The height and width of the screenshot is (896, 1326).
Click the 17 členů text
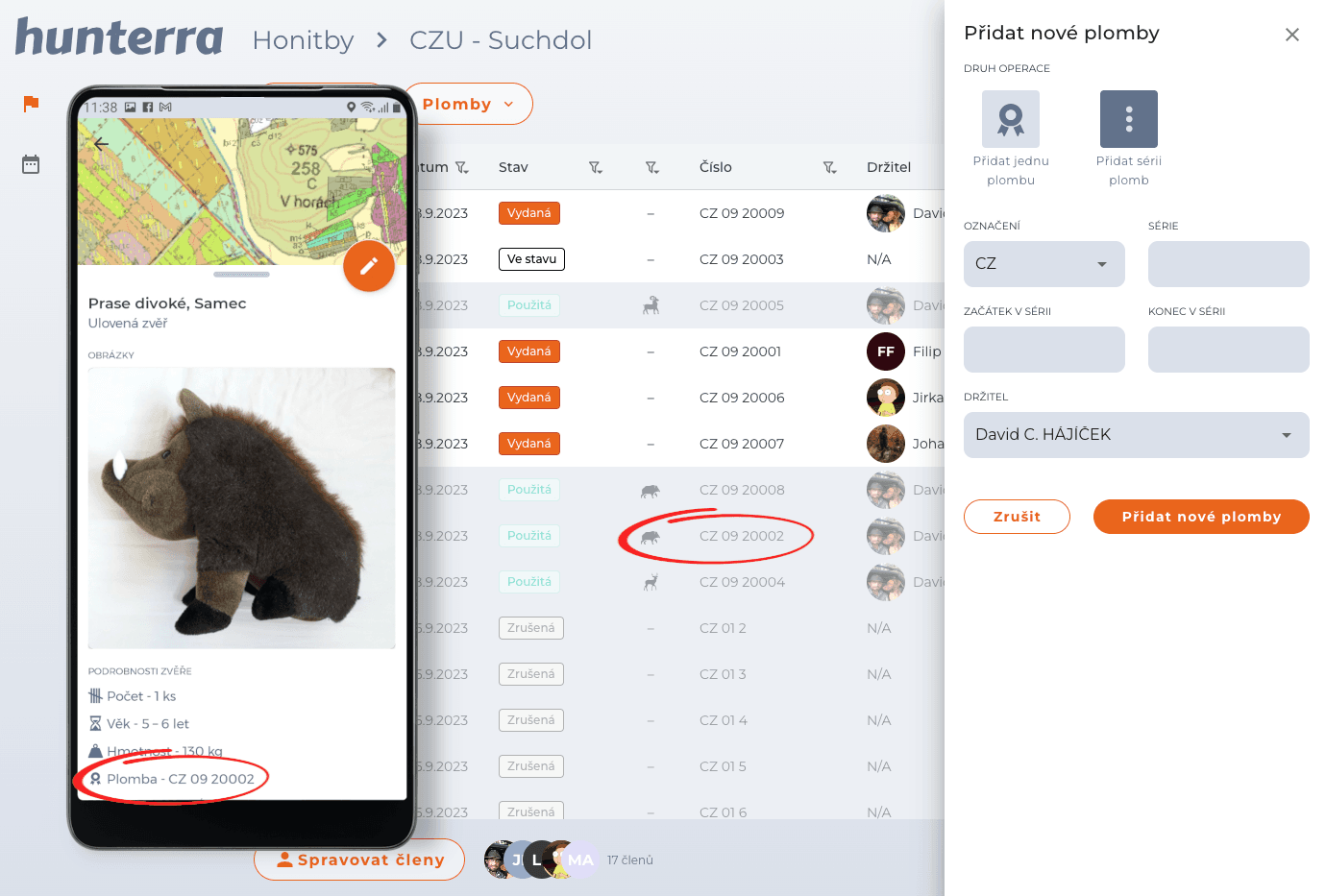pyautogui.click(x=630, y=860)
